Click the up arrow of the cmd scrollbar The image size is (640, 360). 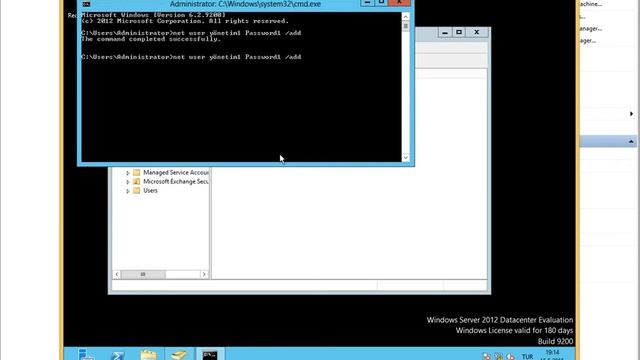pyautogui.click(x=405, y=17)
